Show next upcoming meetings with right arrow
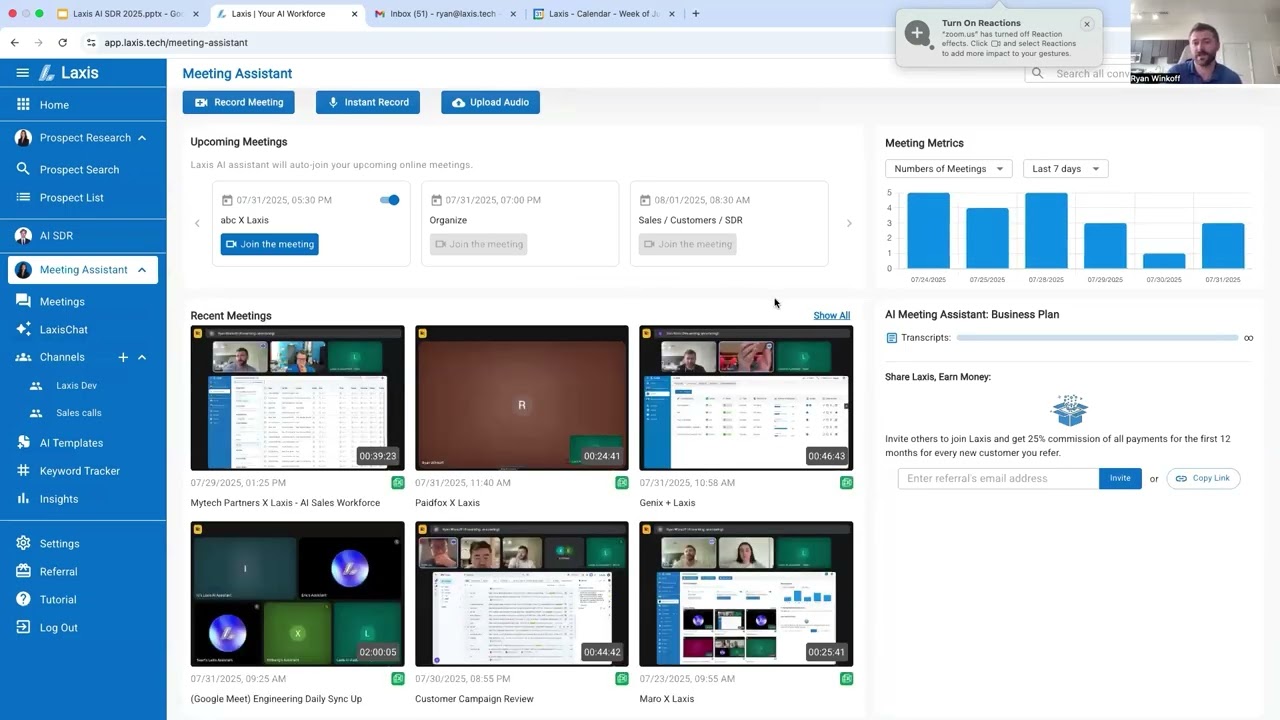This screenshot has width=1280, height=720. (849, 223)
